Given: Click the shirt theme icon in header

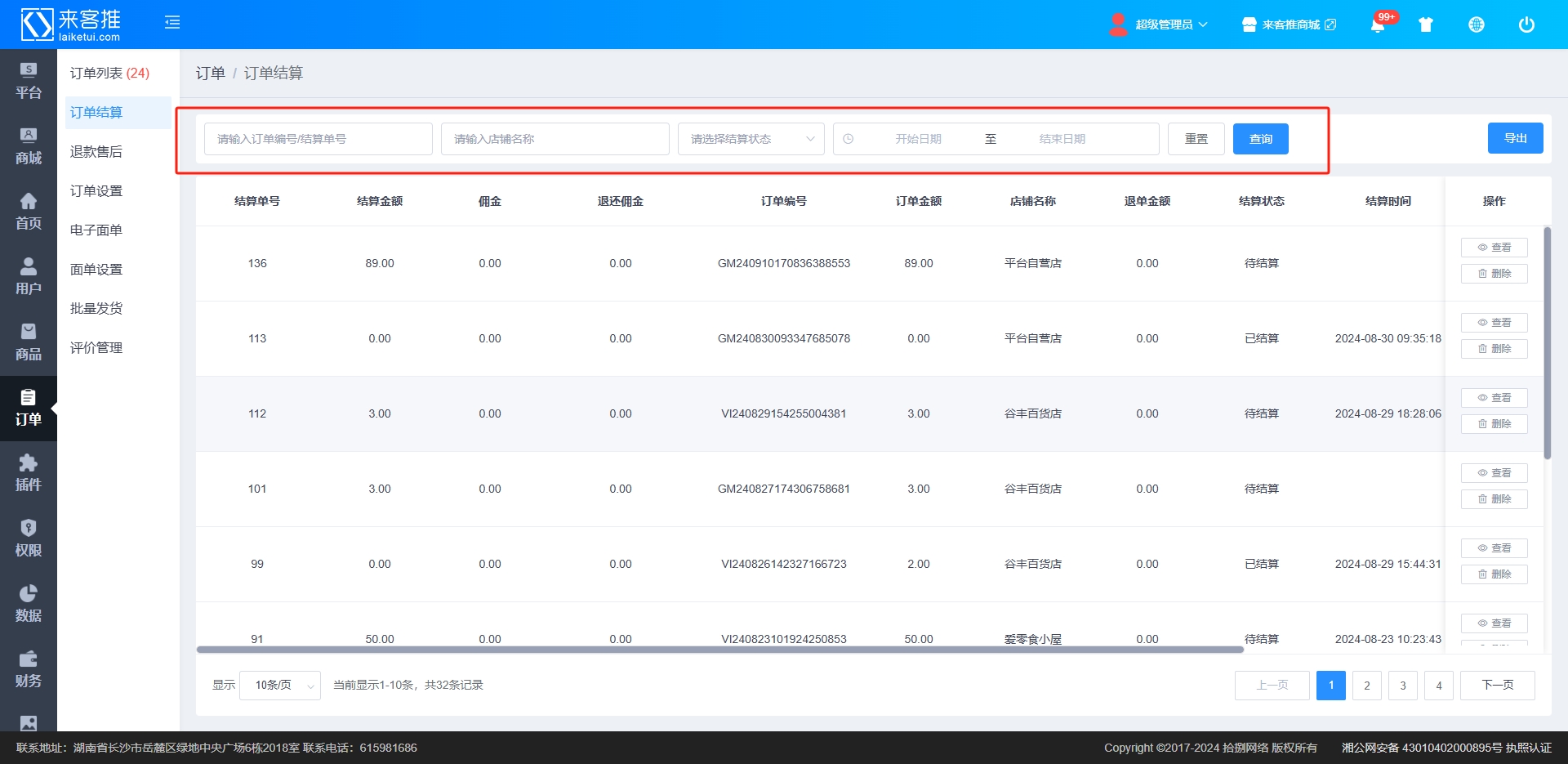Looking at the screenshot, I should pyautogui.click(x=1426, y=25).
